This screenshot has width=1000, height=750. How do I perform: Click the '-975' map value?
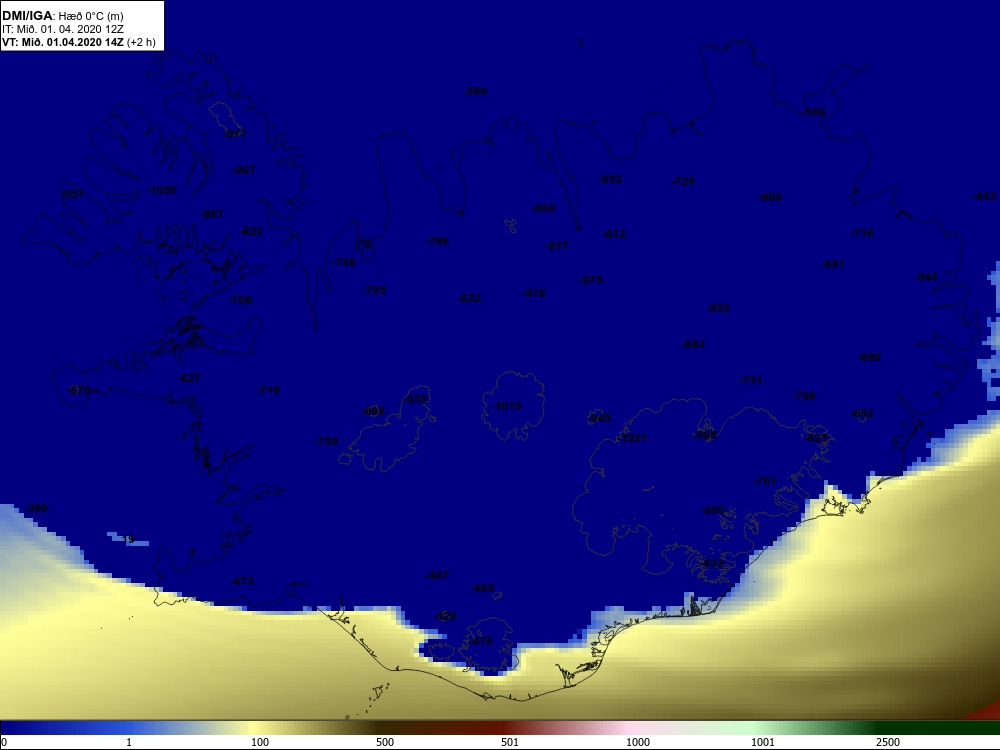coord(591,280)
